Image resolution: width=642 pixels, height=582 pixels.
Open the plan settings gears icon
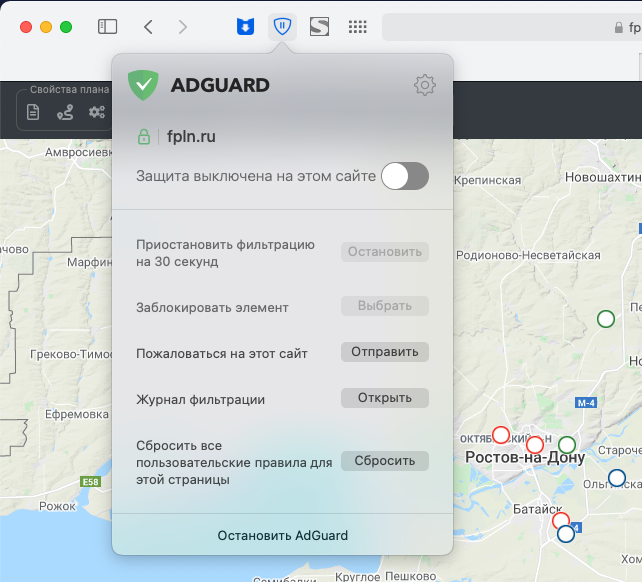coord(97,112)
